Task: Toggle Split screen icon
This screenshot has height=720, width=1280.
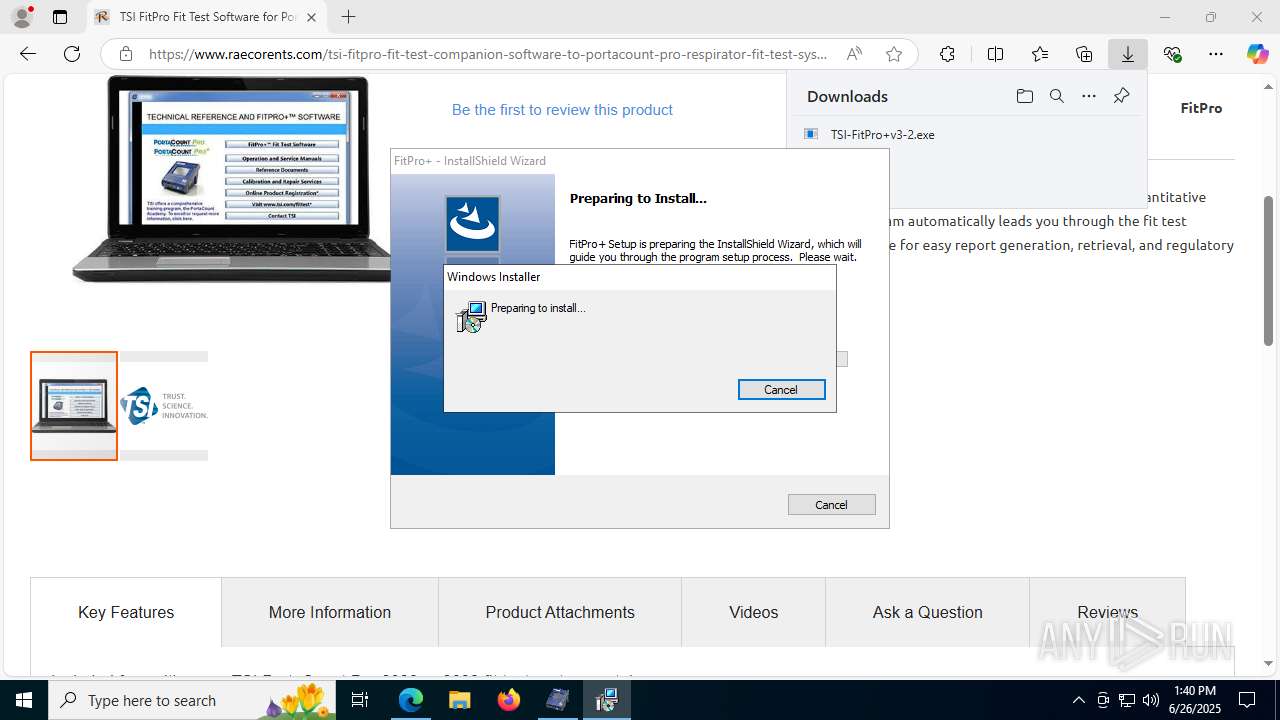Action: (995, 54)
